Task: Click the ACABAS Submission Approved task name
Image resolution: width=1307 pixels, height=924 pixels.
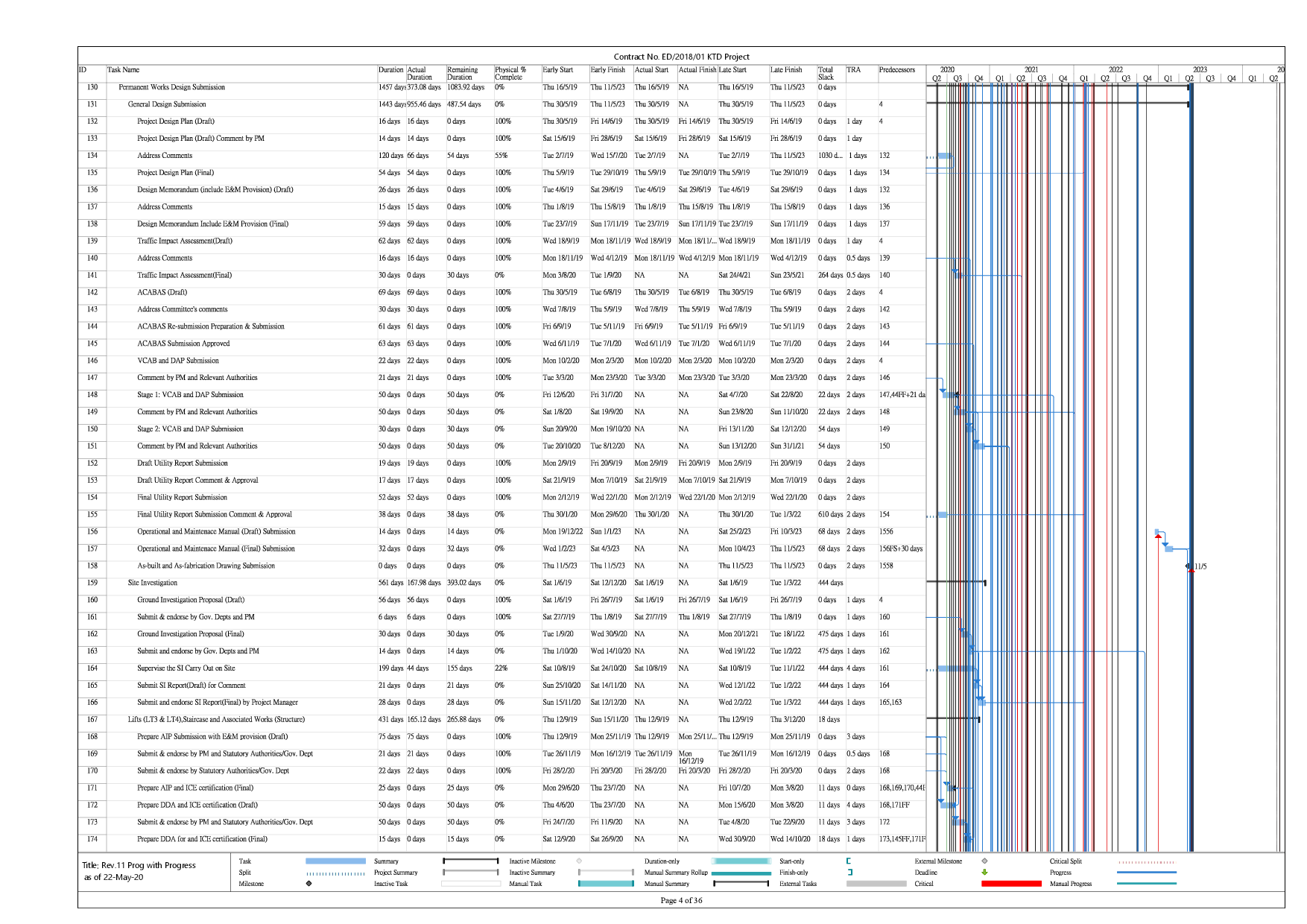Action: 183,344
